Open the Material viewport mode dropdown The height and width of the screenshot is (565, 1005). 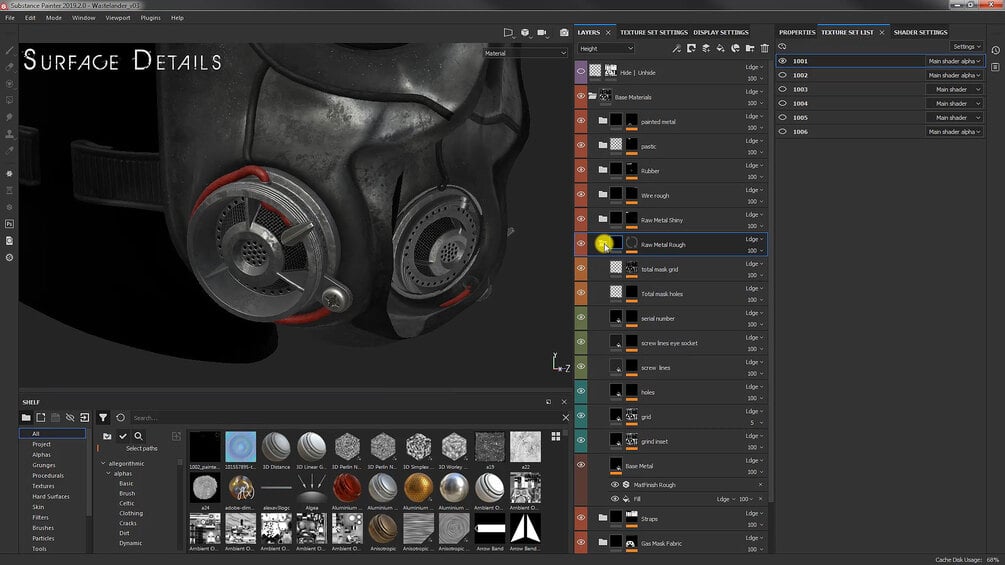click(x=525, y=53)
